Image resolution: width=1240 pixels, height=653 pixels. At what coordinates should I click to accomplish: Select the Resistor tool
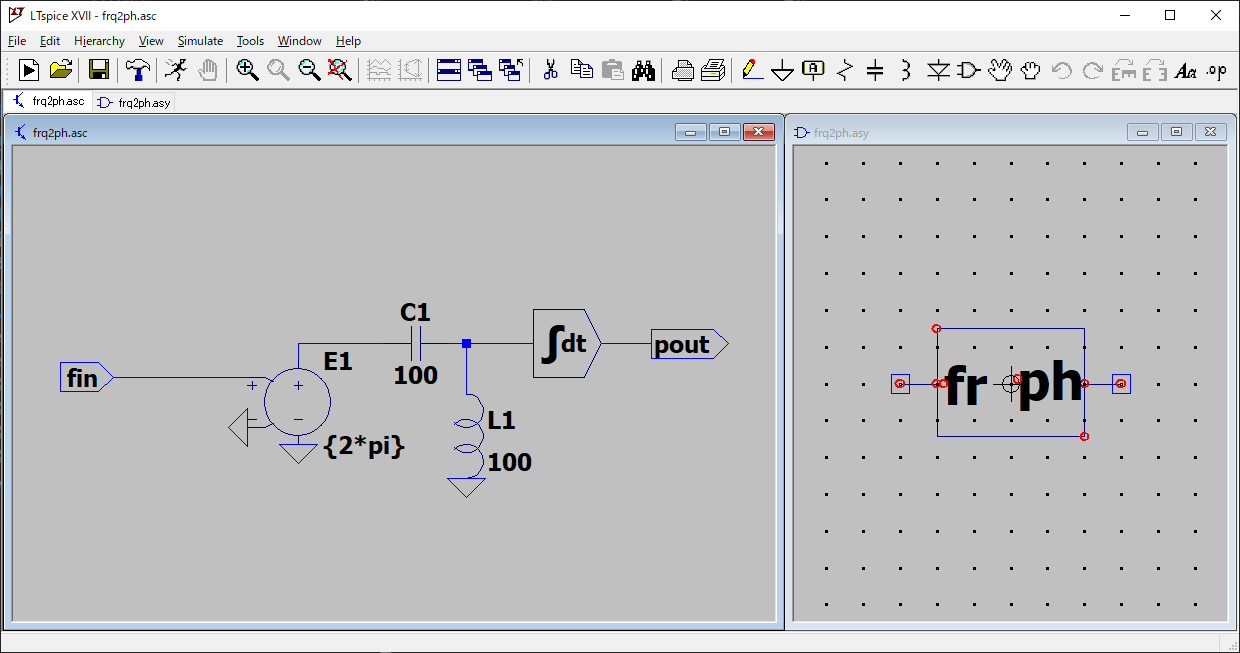(x=845, y=70)
